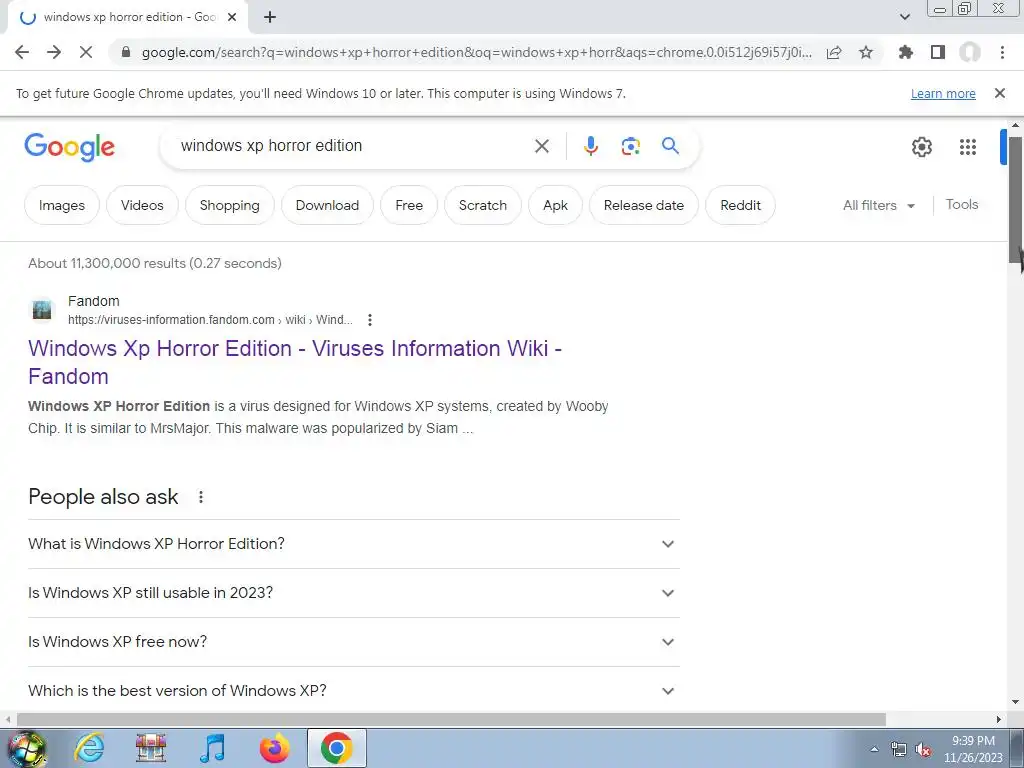The image size is (1024, 768).
Task: Bookmark this page with the star icon
Action: coord(866,52)
